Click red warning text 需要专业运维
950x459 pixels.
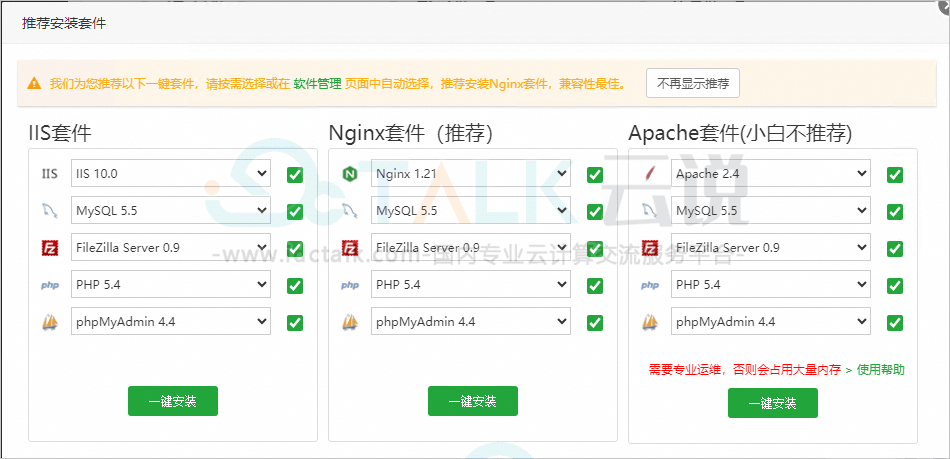[x=745, y=369]
